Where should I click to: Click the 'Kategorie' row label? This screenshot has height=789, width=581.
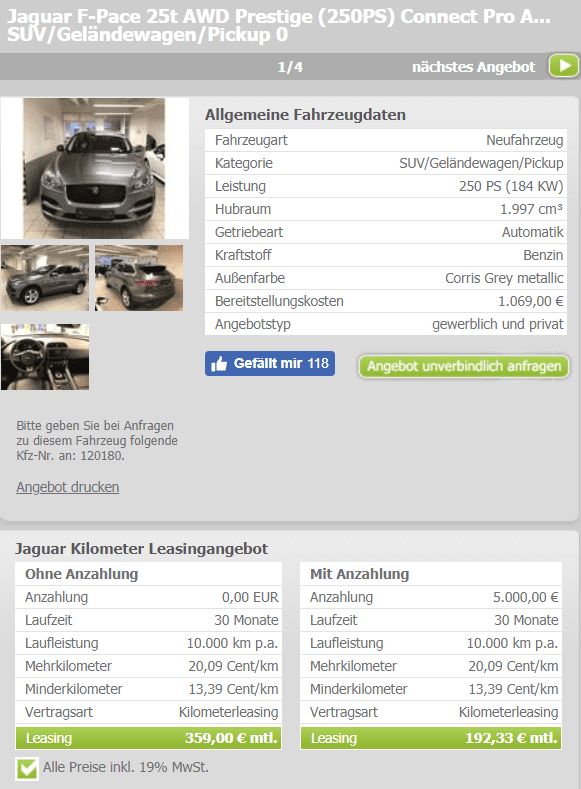click(243, 163)
